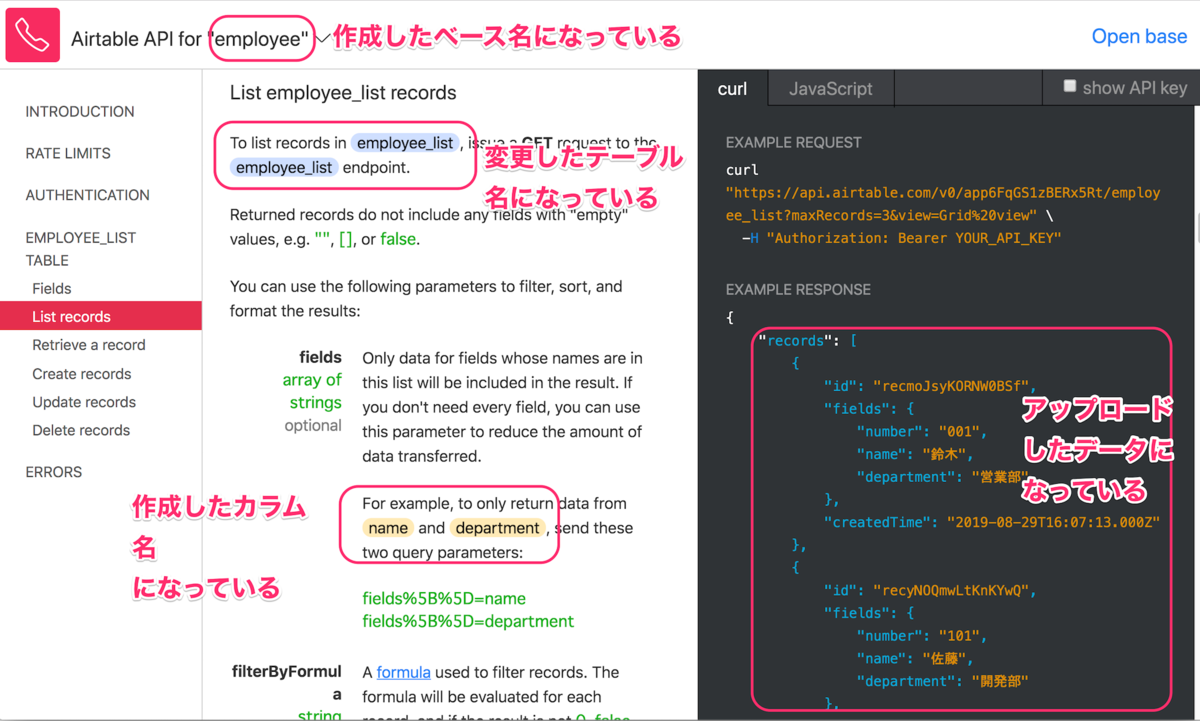Click the department highlighted tag in description

pyautogui.click(x=497, y=528)
